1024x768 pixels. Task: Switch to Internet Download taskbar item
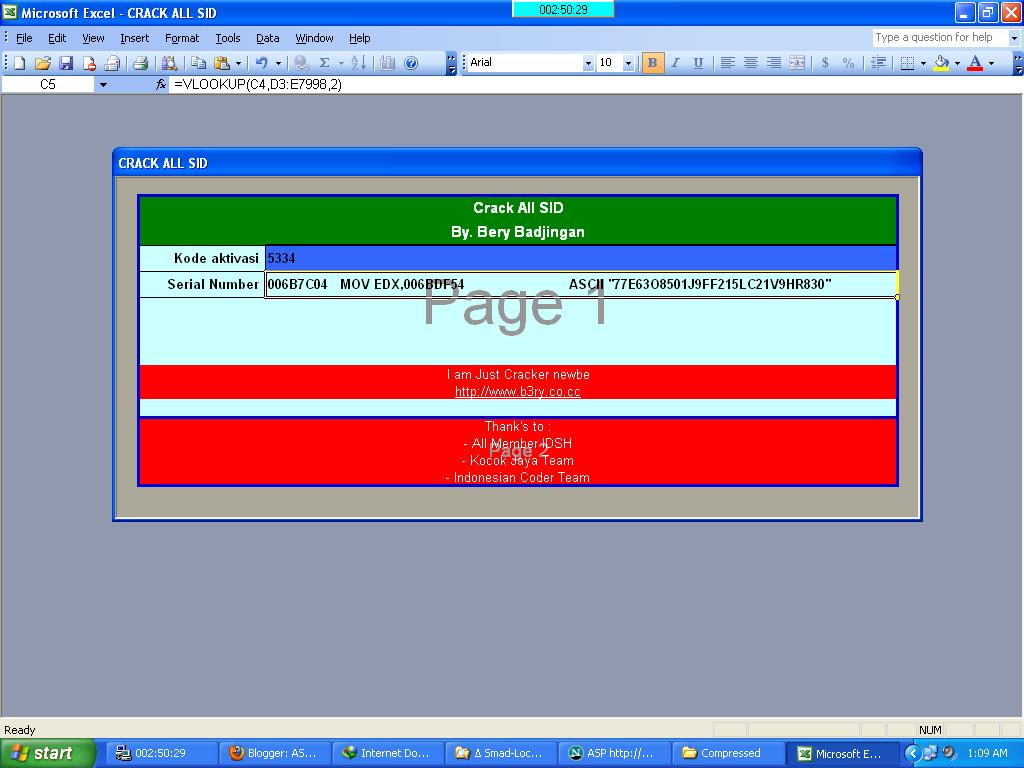(x=387, y=753)
